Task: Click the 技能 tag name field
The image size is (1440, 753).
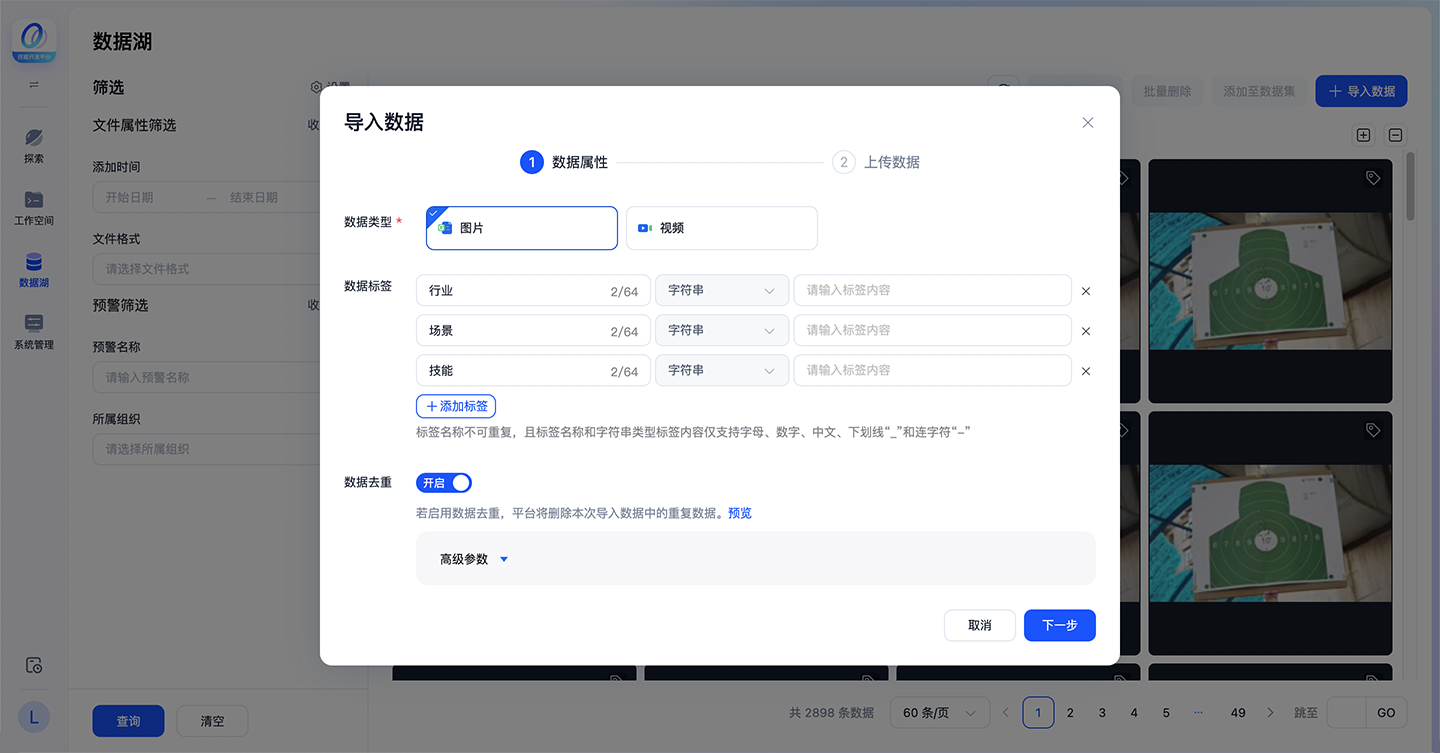Action: click(533, 370)
